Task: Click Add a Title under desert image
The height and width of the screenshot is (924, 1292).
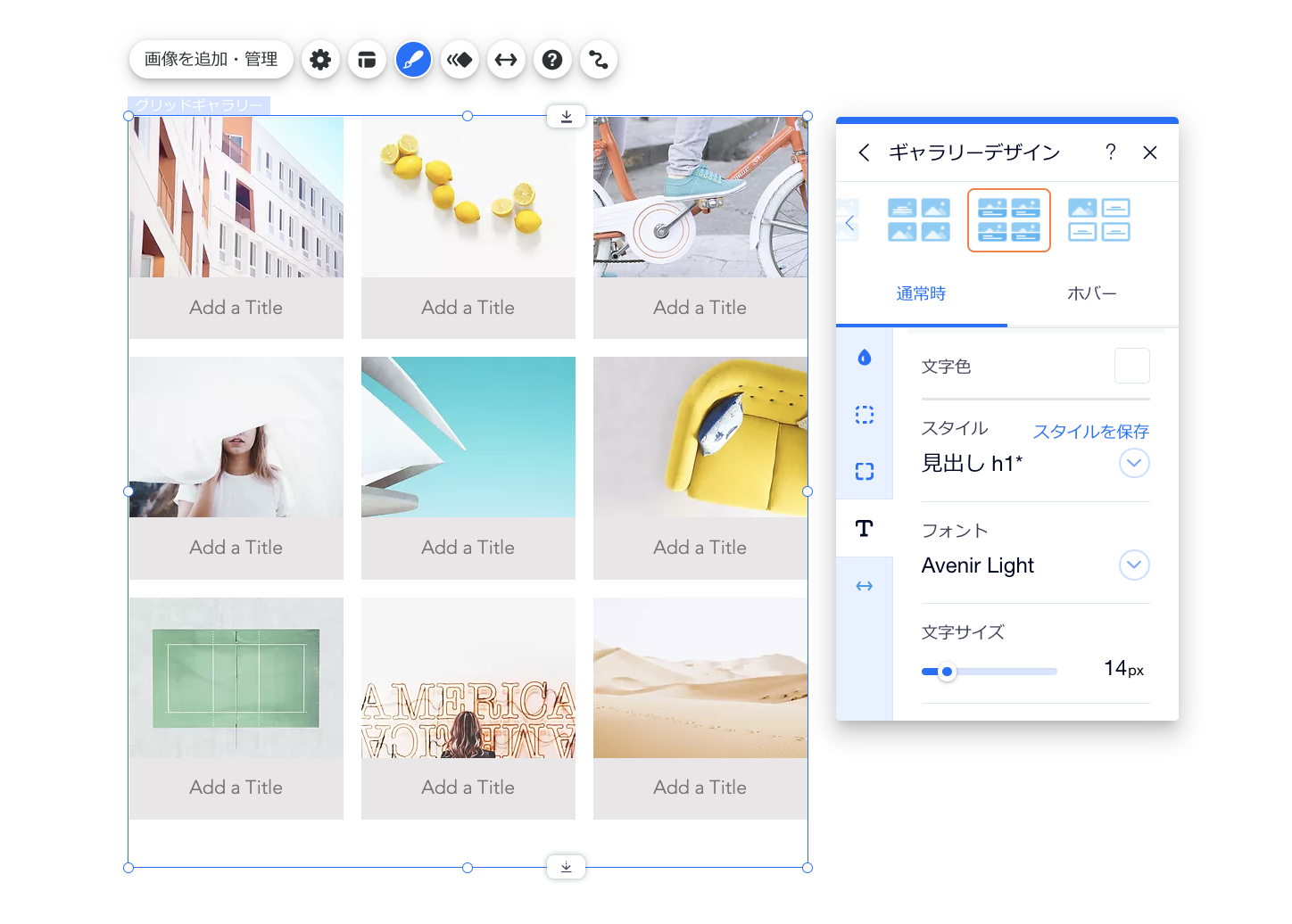Action: pyautogui.click(x=700, y=788)
